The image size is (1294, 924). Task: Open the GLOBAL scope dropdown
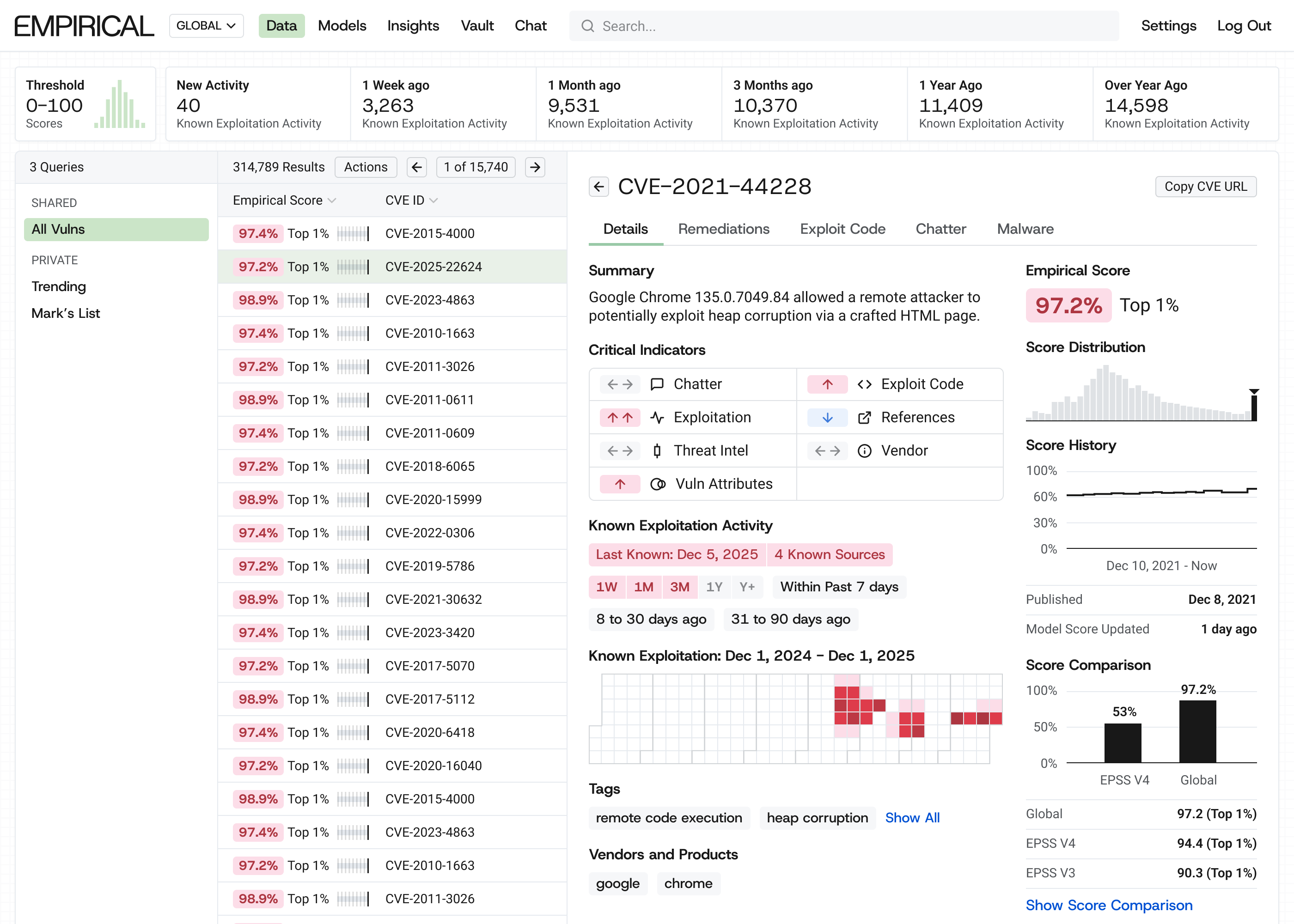pyautogui.click(x=206, y=25)
